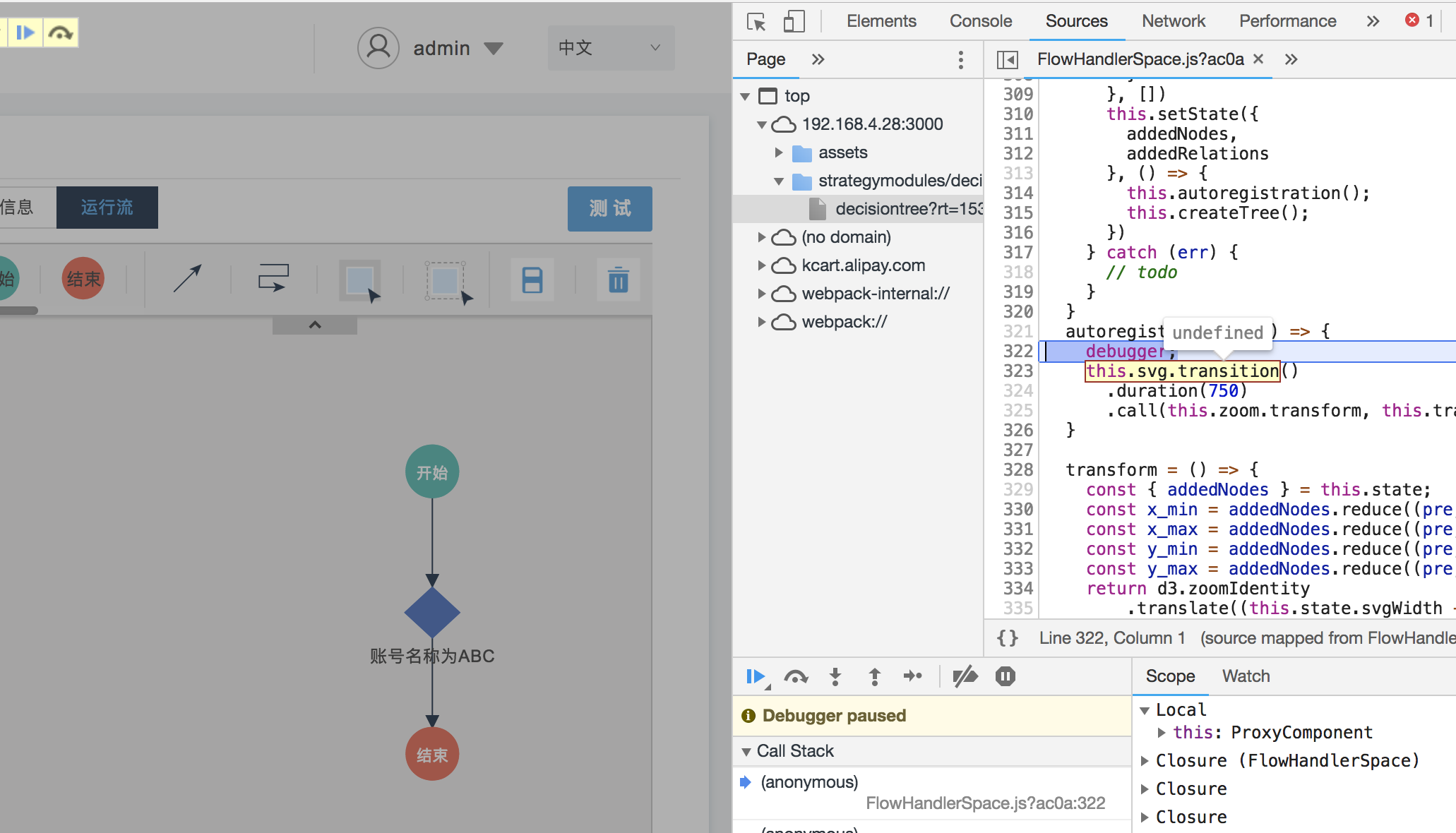Select the decisiontree?rt=153 source file
The height and width of the screenshot is (833, 1456).
[x=907, y=208]
